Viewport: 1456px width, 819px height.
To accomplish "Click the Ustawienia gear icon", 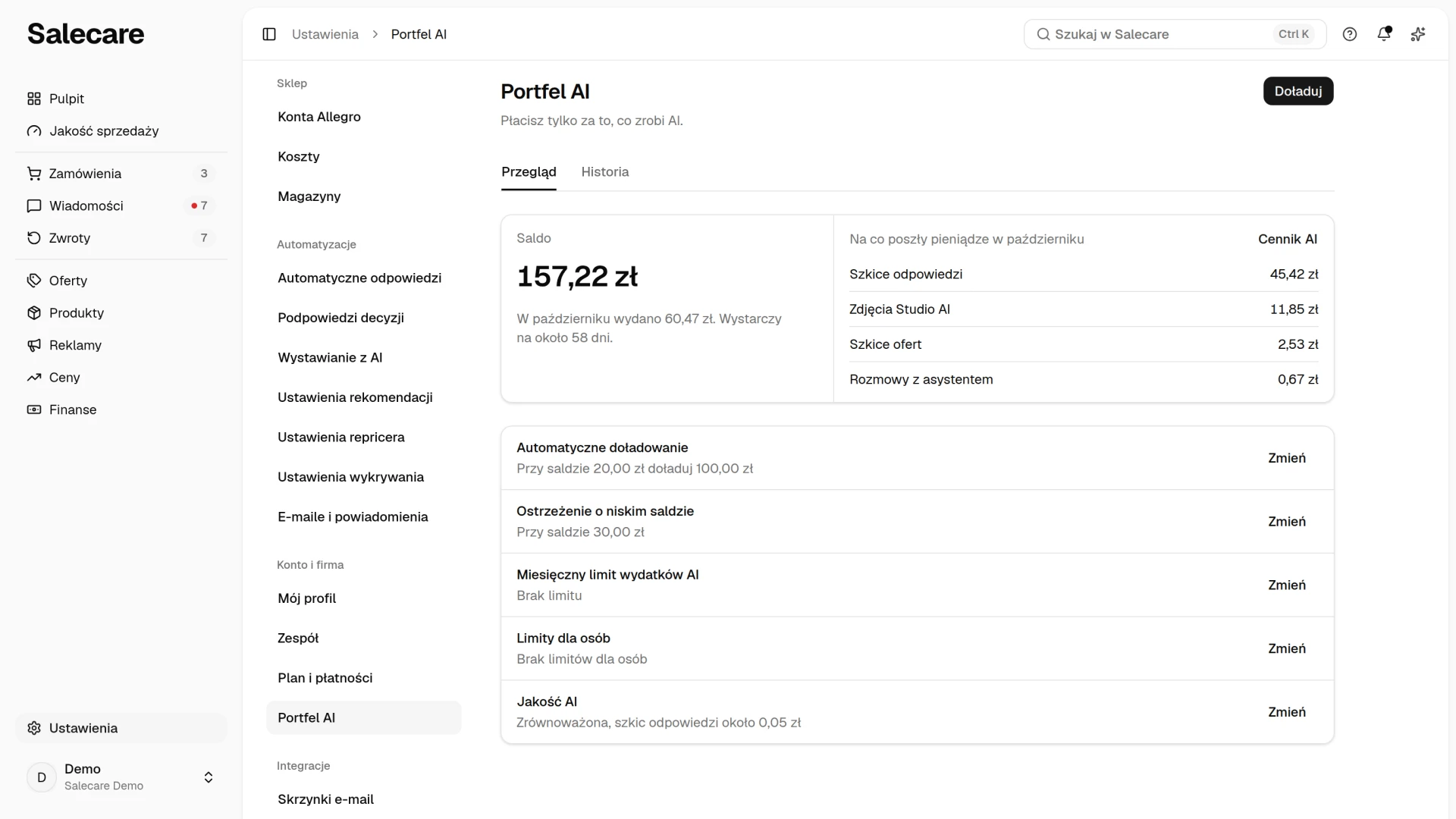I will tap(34, 728).
